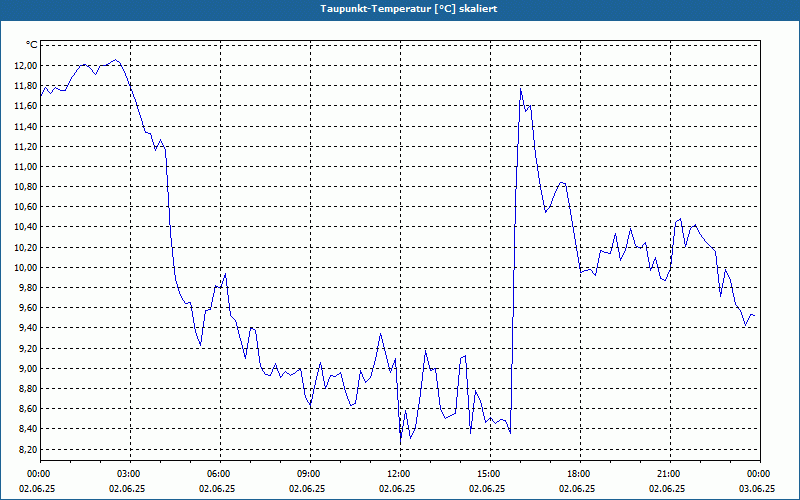800x500 pixels.
Task: Click the 12,00 y-axis label
Action: click(x=26, y=66)
